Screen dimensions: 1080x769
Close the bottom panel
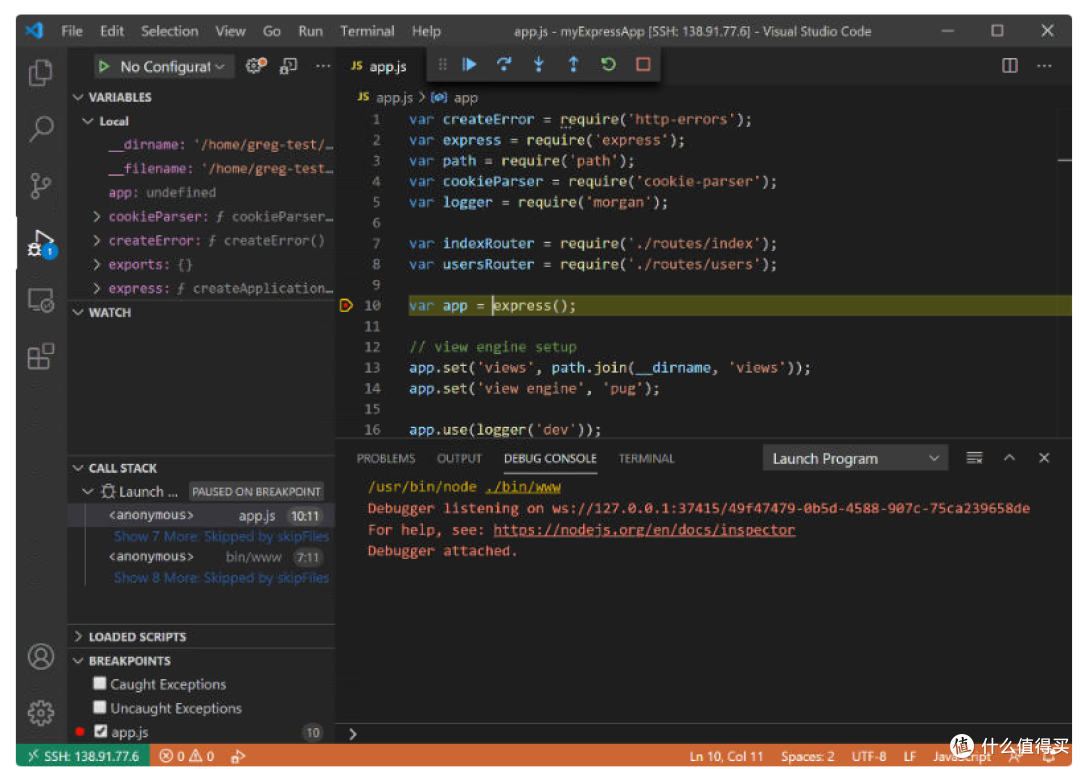1044,458
